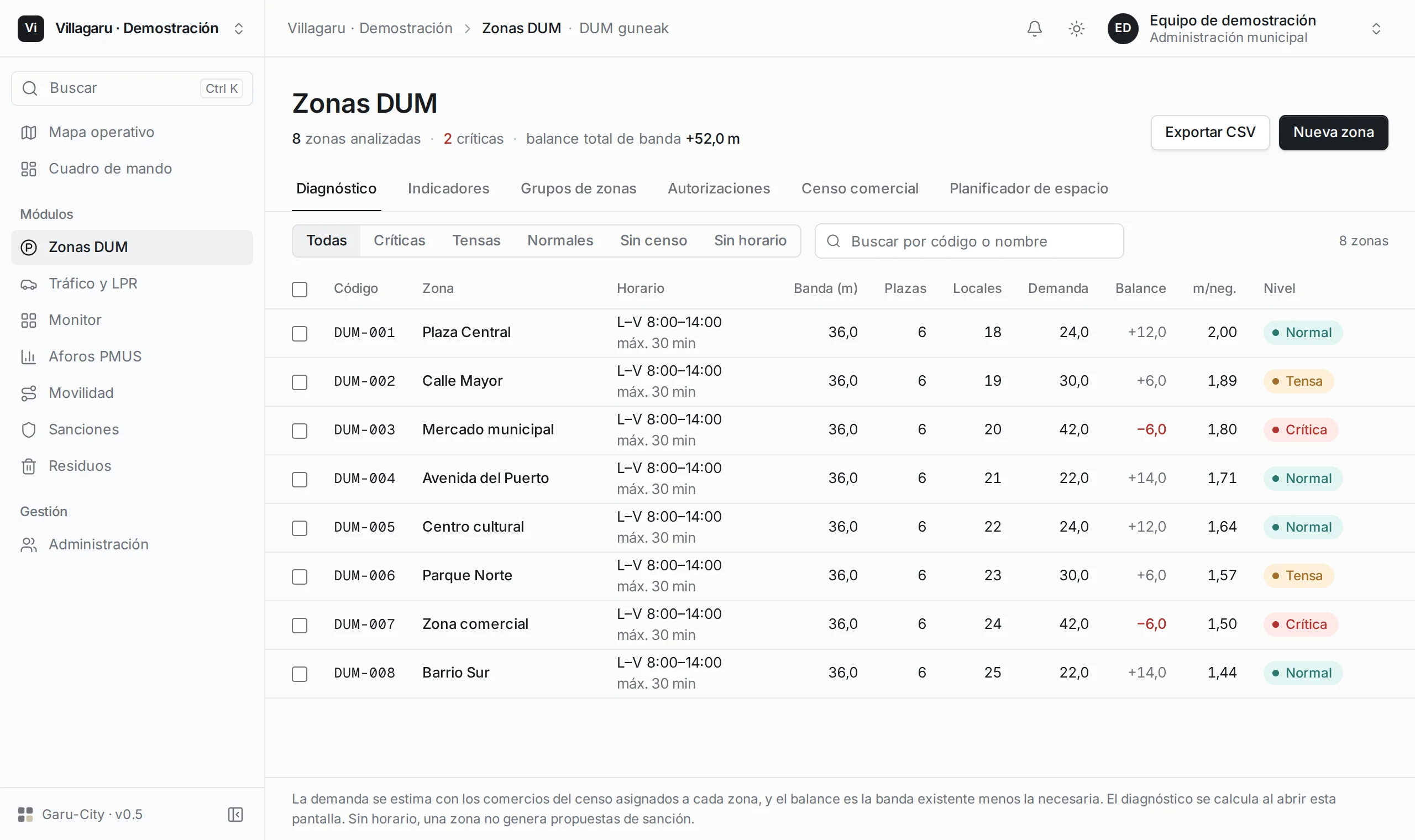1415x840 pixels.
Task: Expand the Villagaru workspace switcher
Action: pos(238,28)
